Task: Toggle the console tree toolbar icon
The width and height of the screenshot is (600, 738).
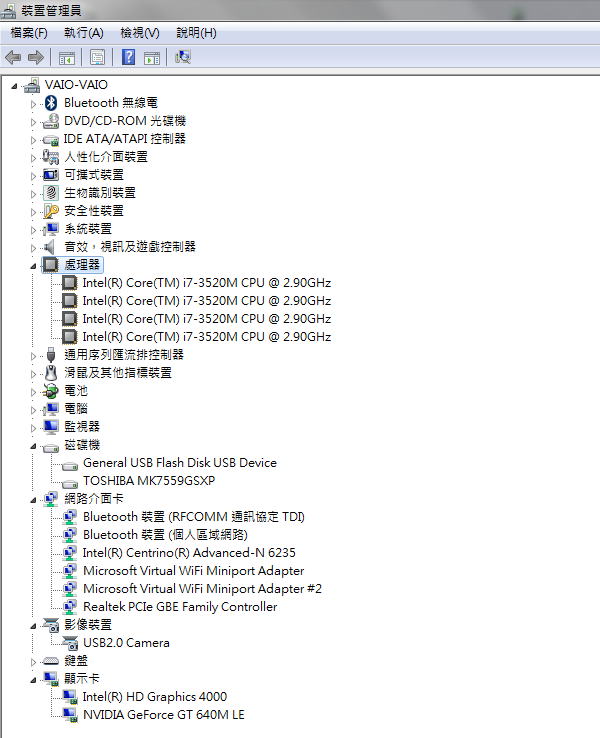Action: coord(66,58)
